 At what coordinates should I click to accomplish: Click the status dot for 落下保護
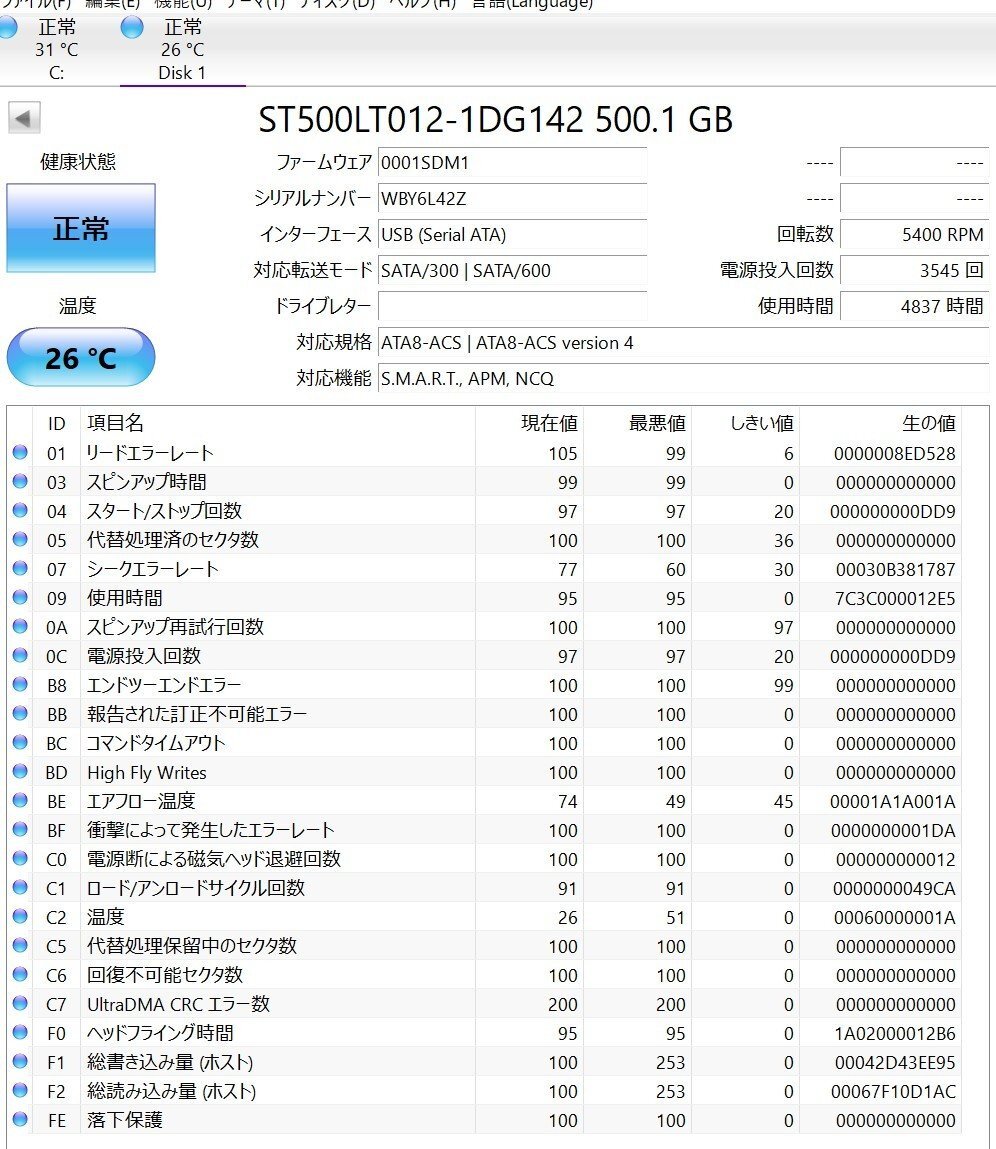(x=22, y=1120)
